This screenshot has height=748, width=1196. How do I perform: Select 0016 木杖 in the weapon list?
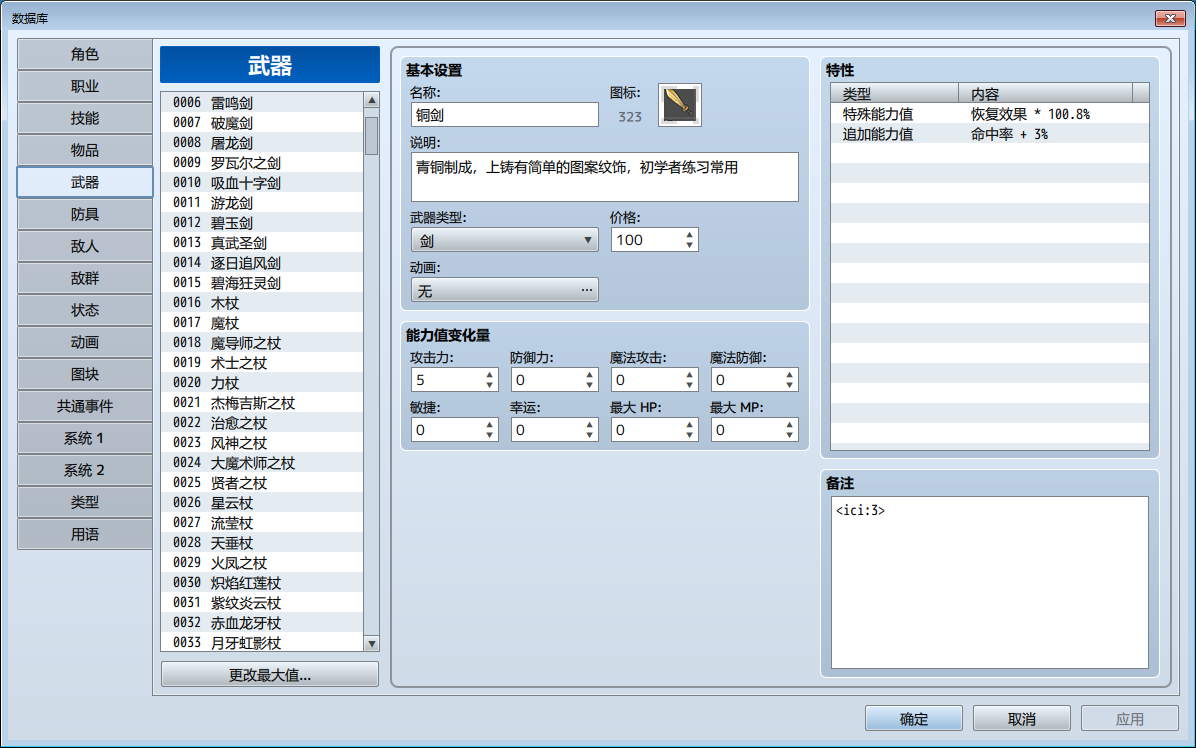pos(262,303)
